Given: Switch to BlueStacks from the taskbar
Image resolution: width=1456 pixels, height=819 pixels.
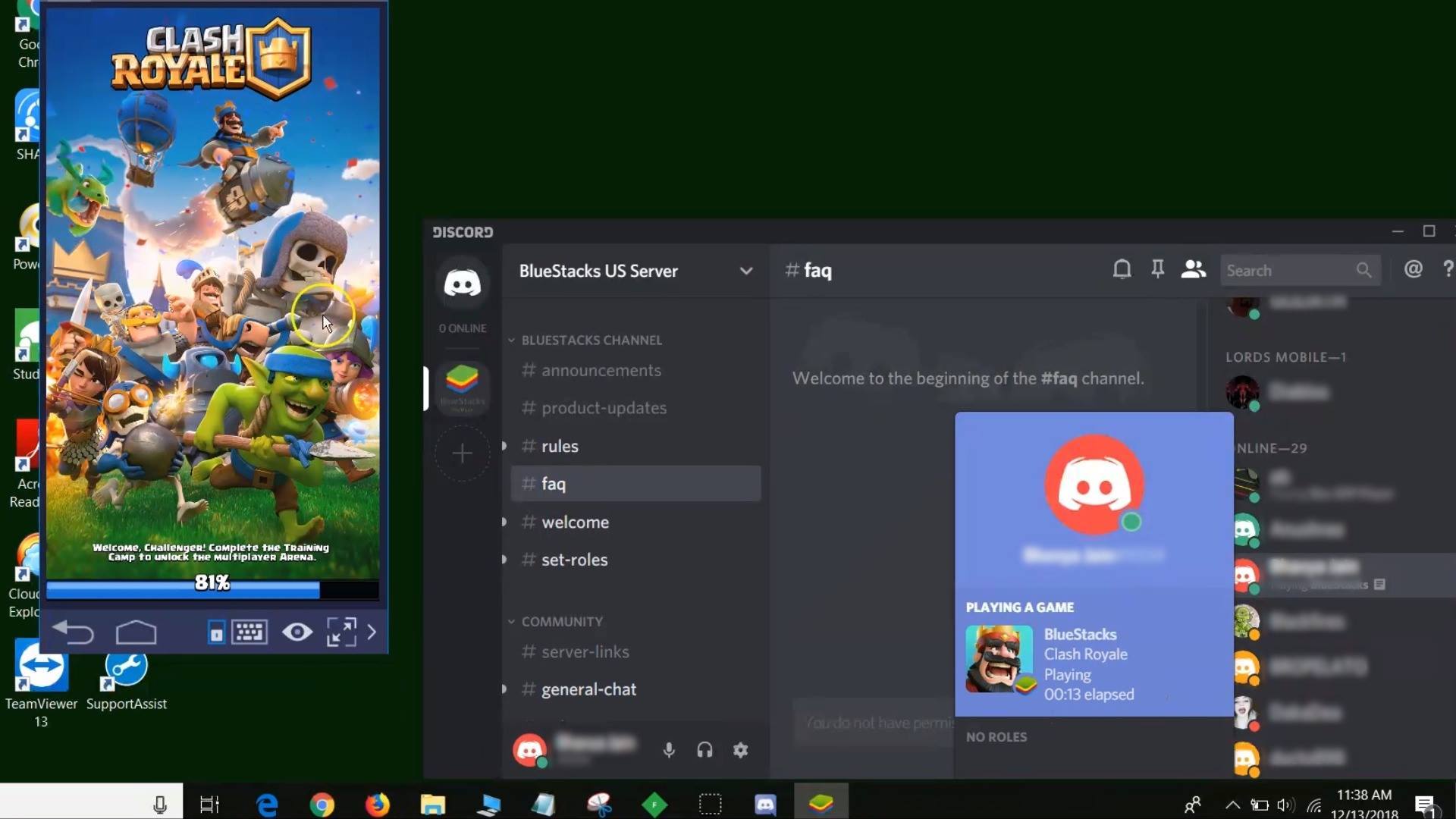Looking at the screenshot, I should (x=821, y=803).
